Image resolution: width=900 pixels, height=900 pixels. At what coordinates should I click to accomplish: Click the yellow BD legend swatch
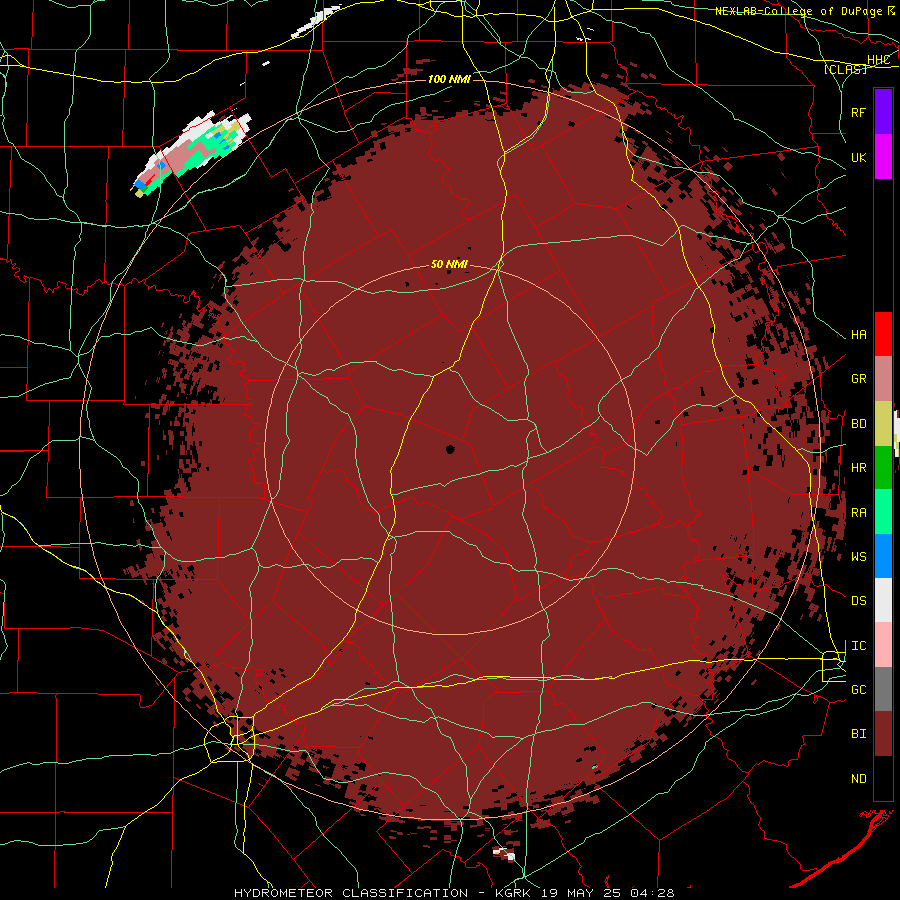[x=883, y=424]
